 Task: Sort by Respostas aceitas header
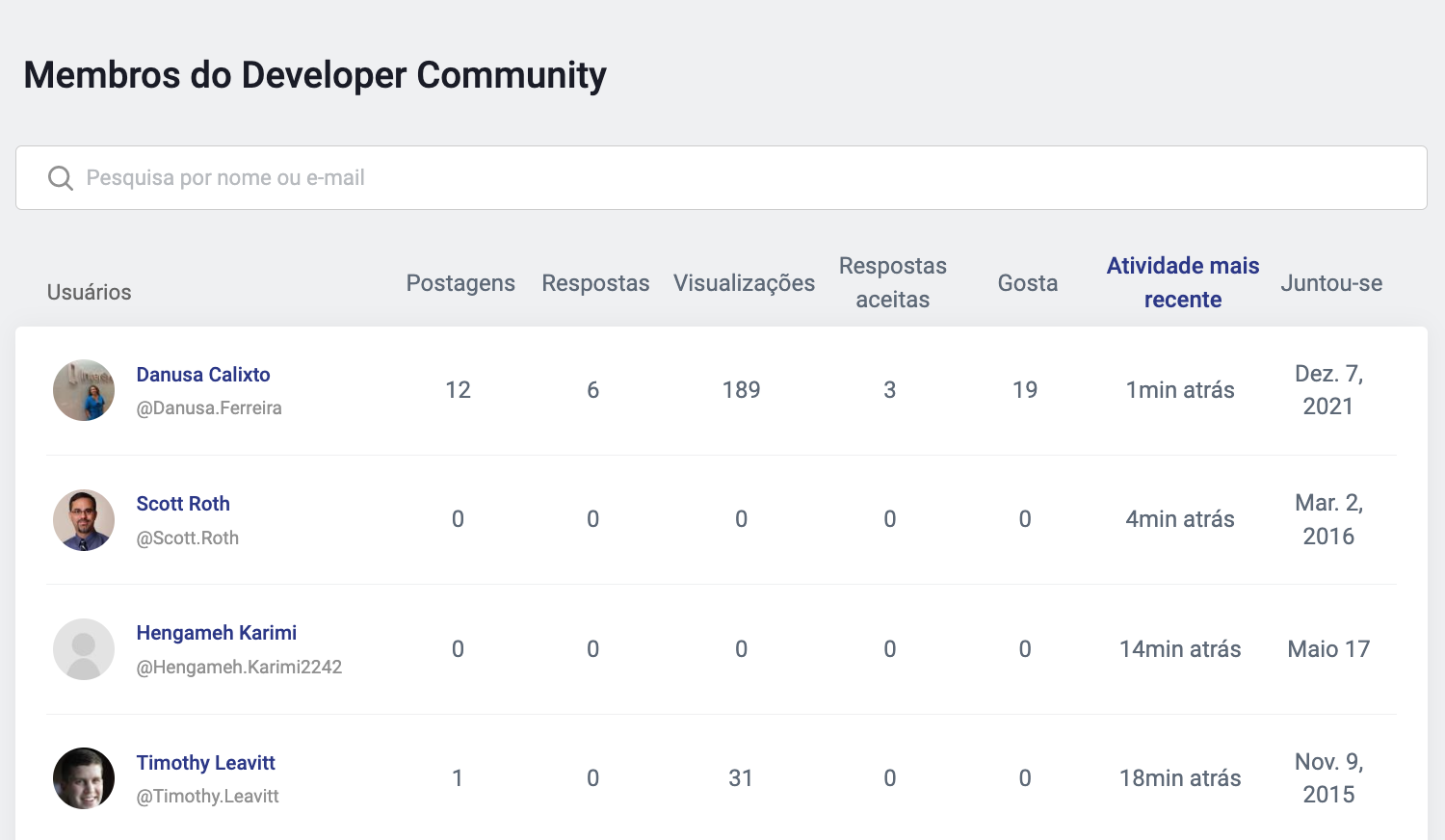pyautogui.click(x=892, y=282)
